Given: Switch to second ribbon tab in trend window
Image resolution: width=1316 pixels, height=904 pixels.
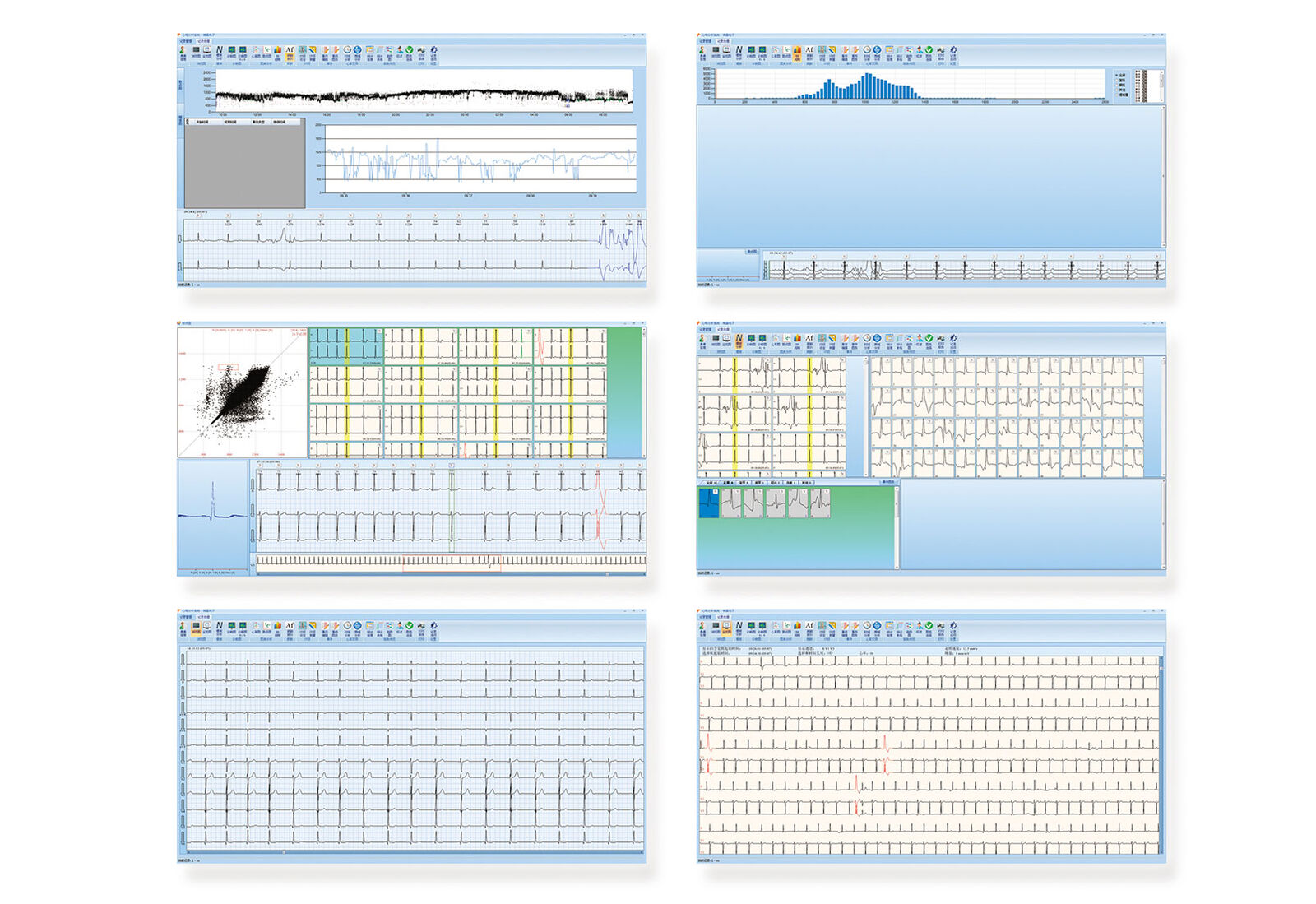Looking at the screenshot, I should tap(203, 40).
